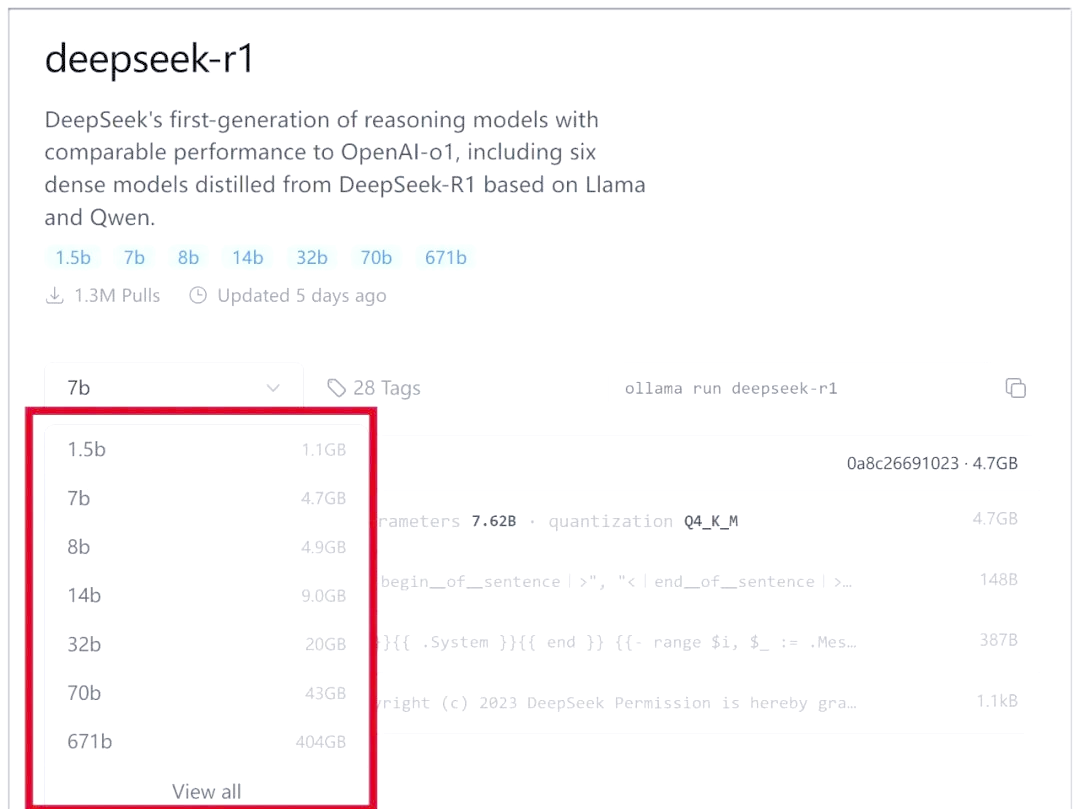Click the ollama run deepseek-r1 command field
1080x809 pixels.
730,388
